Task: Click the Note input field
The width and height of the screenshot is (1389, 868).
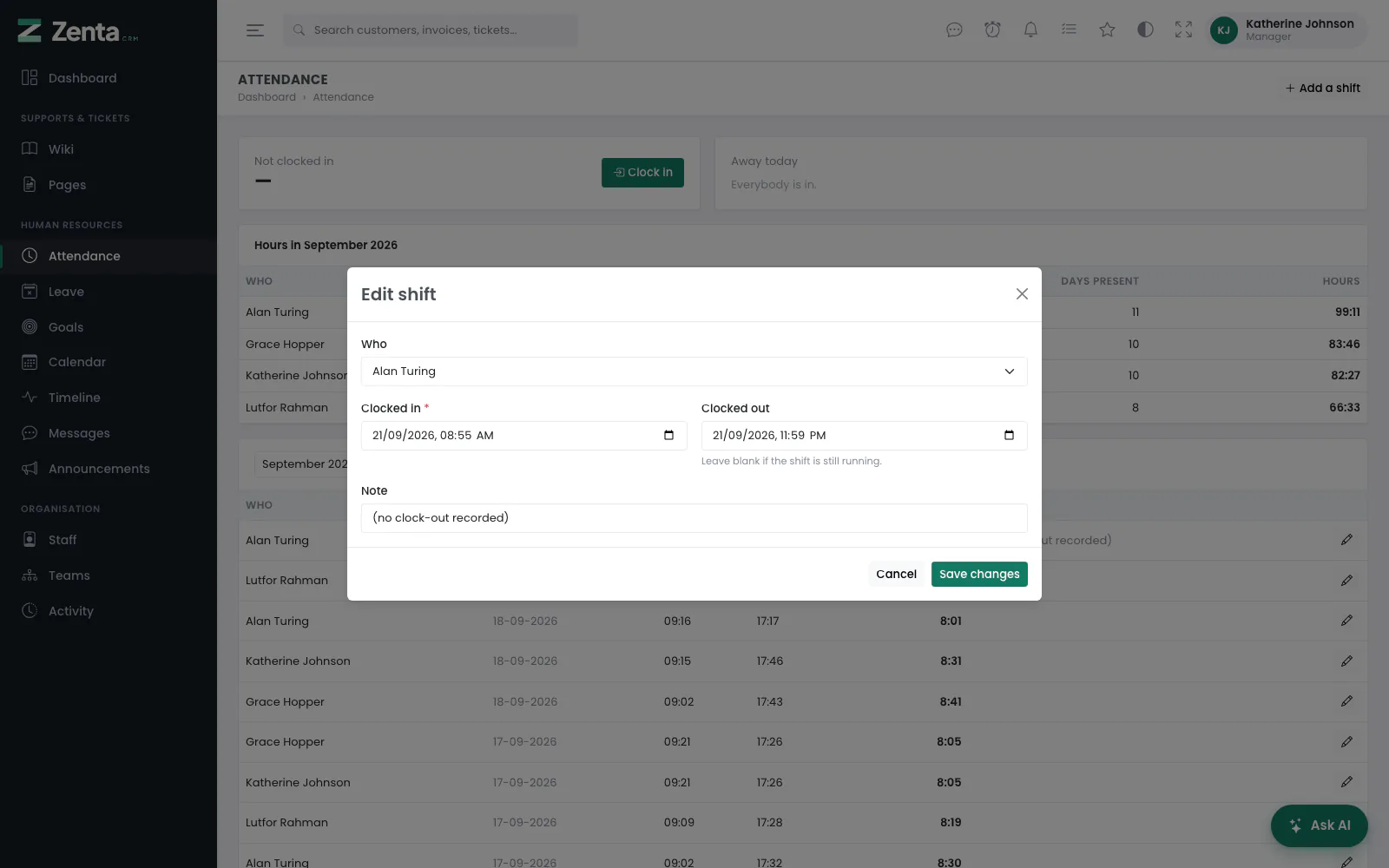Action: [694, 518]
